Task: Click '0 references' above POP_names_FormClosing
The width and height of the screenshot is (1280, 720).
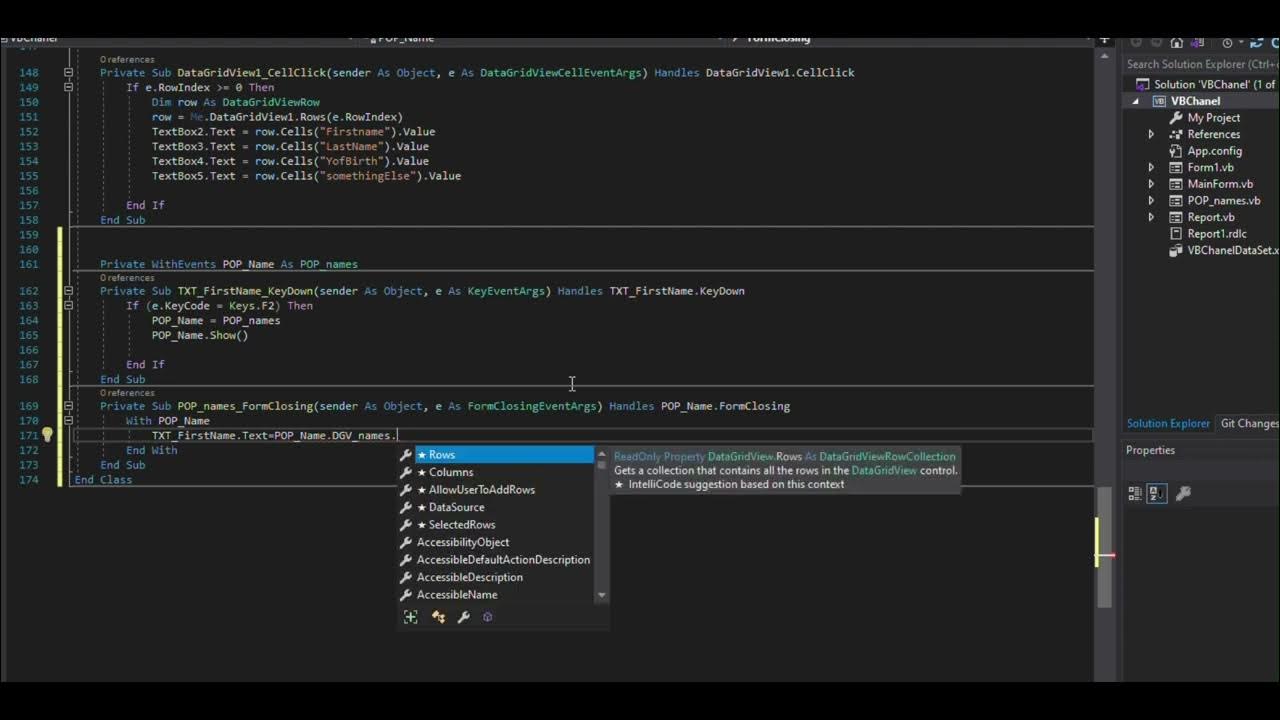Action: pyautogui.click(x=127, y=393)
